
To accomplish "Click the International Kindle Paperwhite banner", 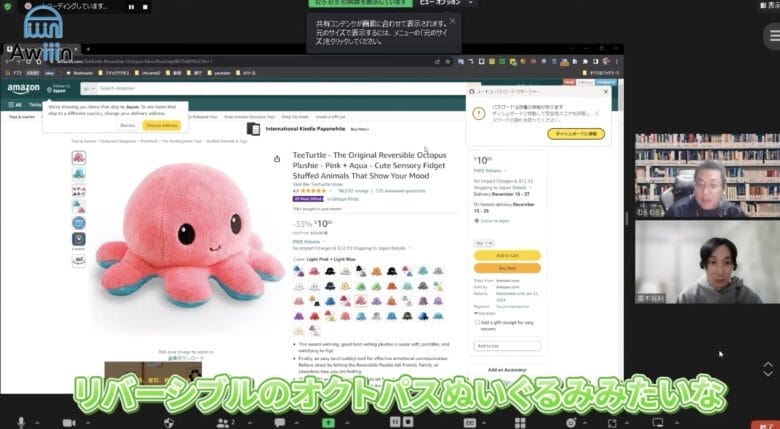I will click(x=308, y=129).
